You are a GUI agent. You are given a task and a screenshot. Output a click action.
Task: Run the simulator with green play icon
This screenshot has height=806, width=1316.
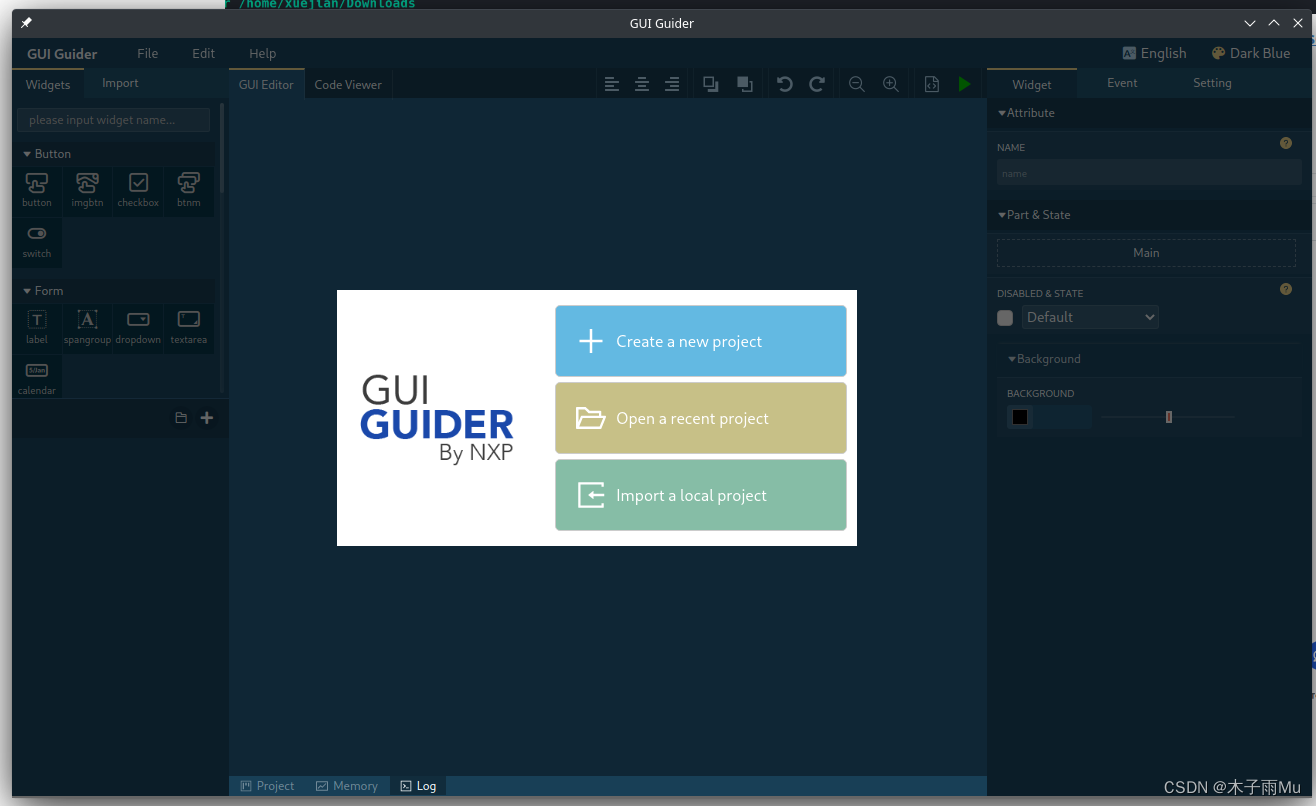pos(965,85)
